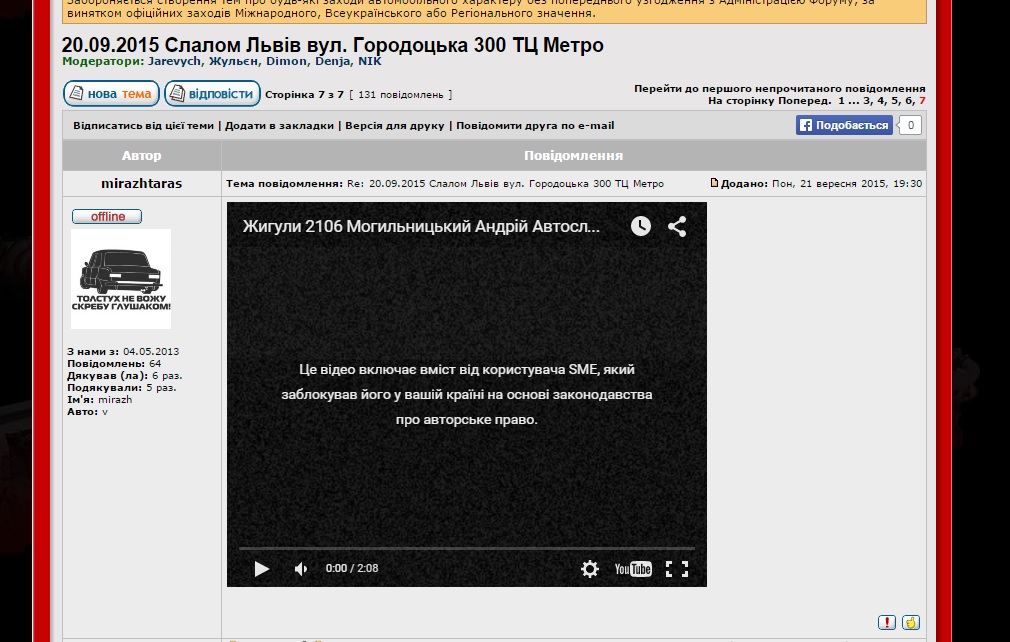Click the offline status badge
This screenshot has width=1010, height=642.
[107, 216]
